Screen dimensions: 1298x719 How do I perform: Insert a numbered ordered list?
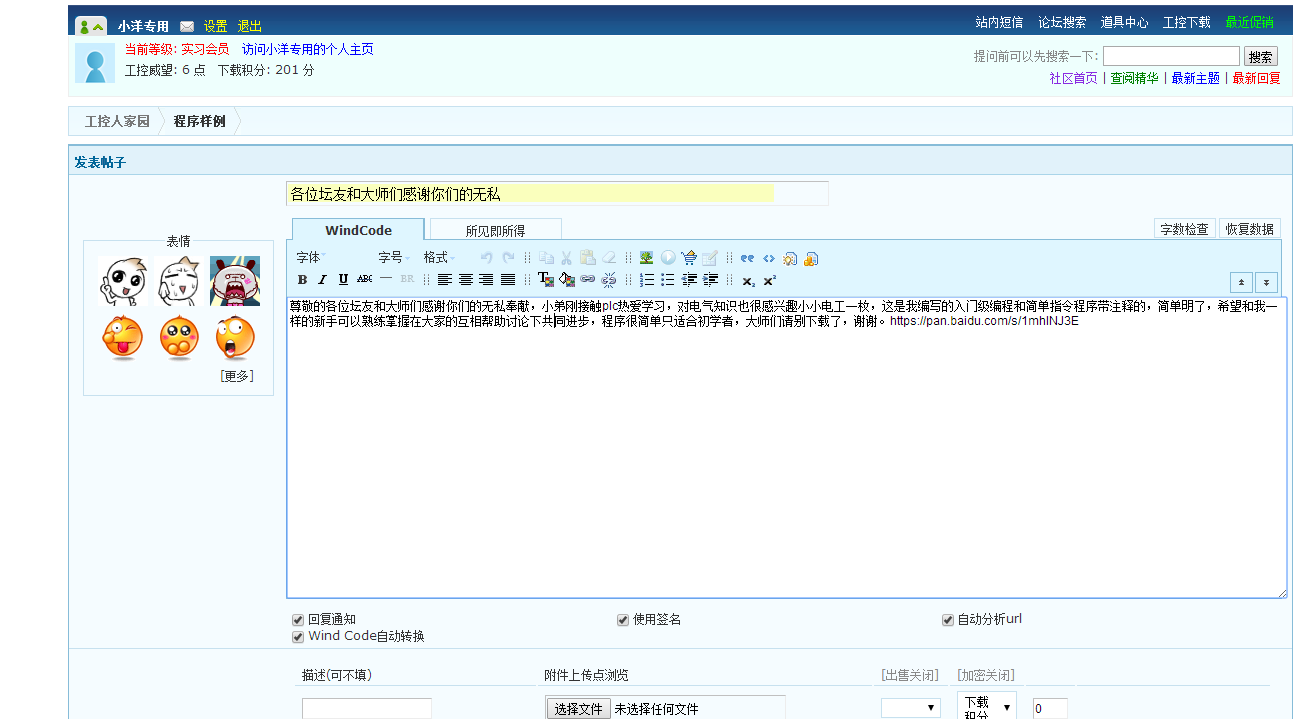pos(646,280)
